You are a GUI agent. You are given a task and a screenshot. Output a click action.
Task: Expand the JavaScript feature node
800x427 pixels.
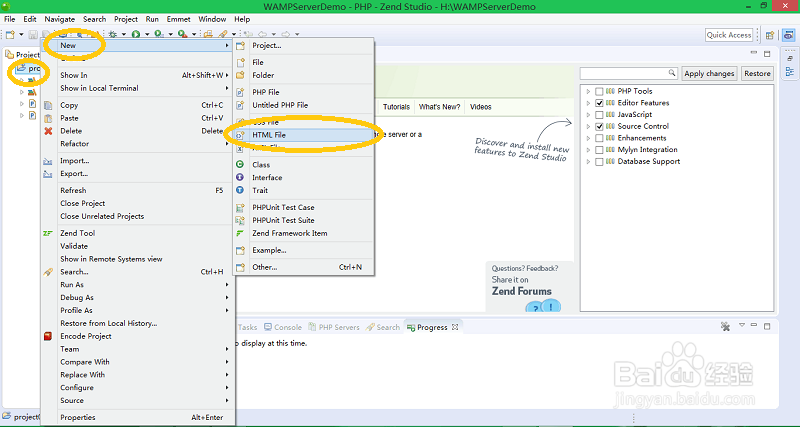click(588, 115)
